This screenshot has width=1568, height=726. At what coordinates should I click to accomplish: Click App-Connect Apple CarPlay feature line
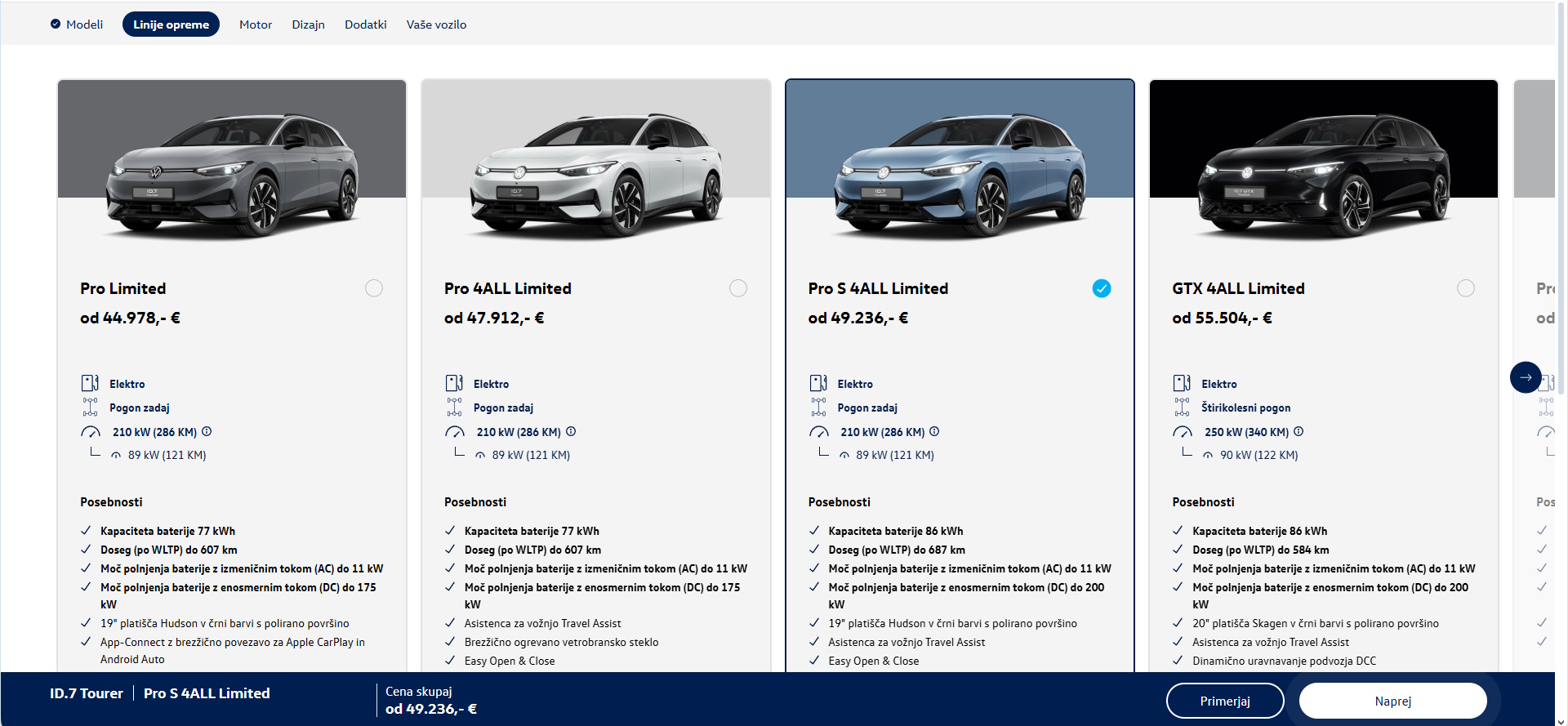click(x=233, y=651)
